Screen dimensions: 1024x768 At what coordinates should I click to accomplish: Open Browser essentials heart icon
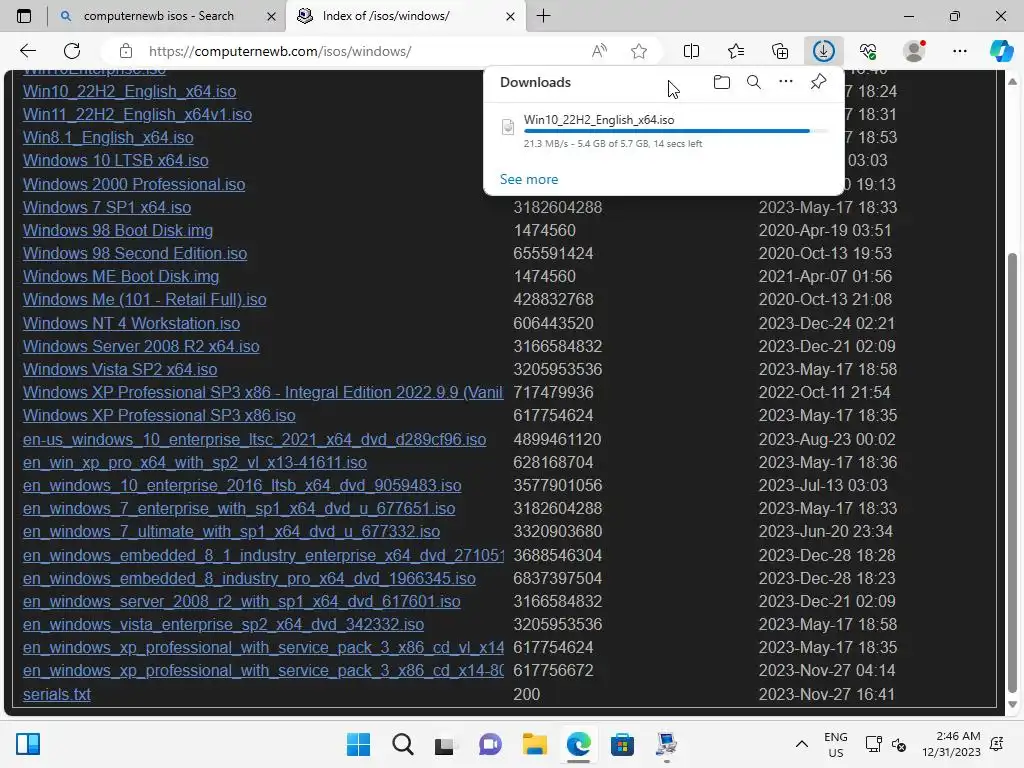click(868, 51)
